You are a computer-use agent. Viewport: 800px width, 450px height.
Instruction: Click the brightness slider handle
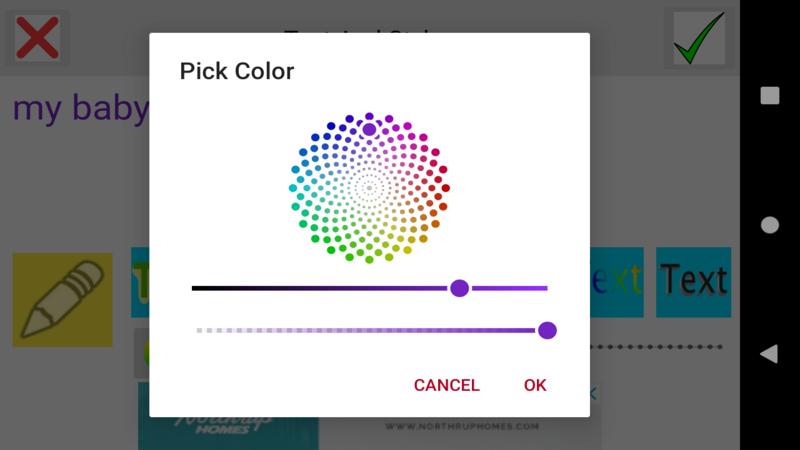pyautogui.click(x=459, y=288)
